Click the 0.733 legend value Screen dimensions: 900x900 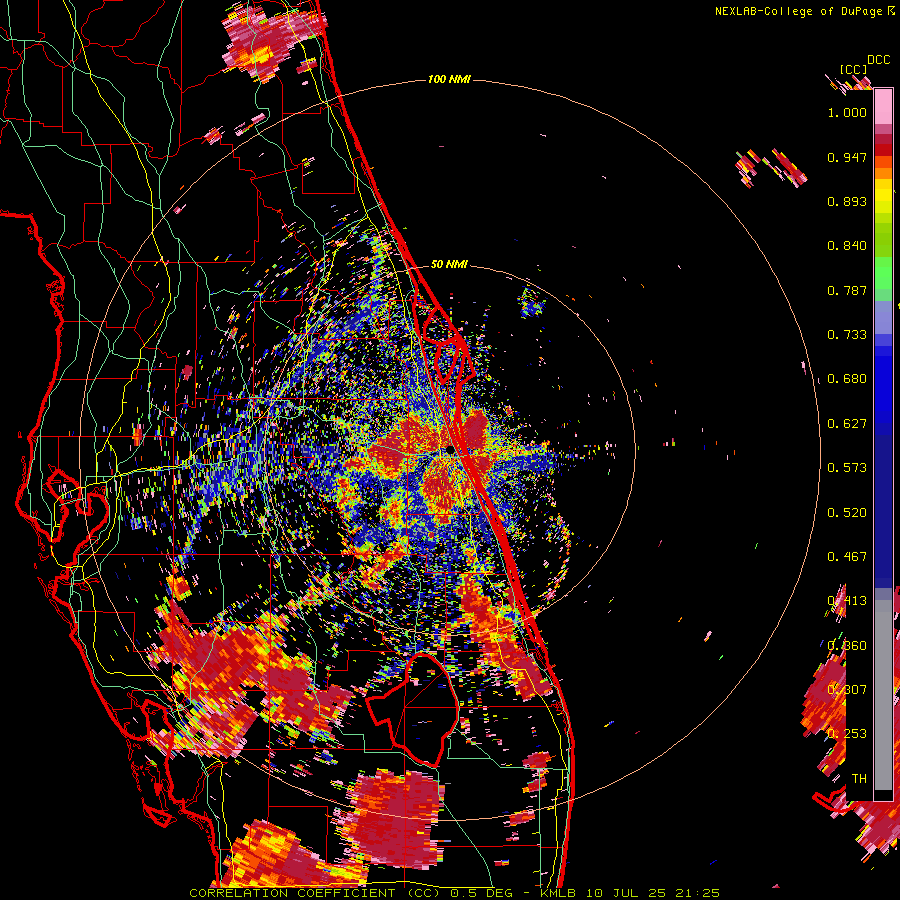pyautogui.click(x=847, y=335)
